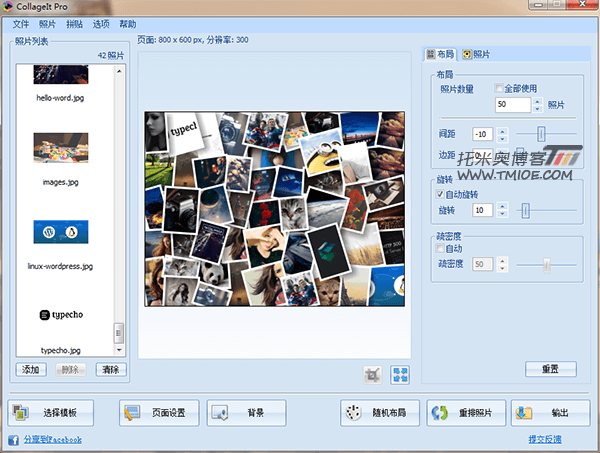Click the photo list scroll down arrow
The height and width of the screenshot is (453, 600).
click(119, 350)
